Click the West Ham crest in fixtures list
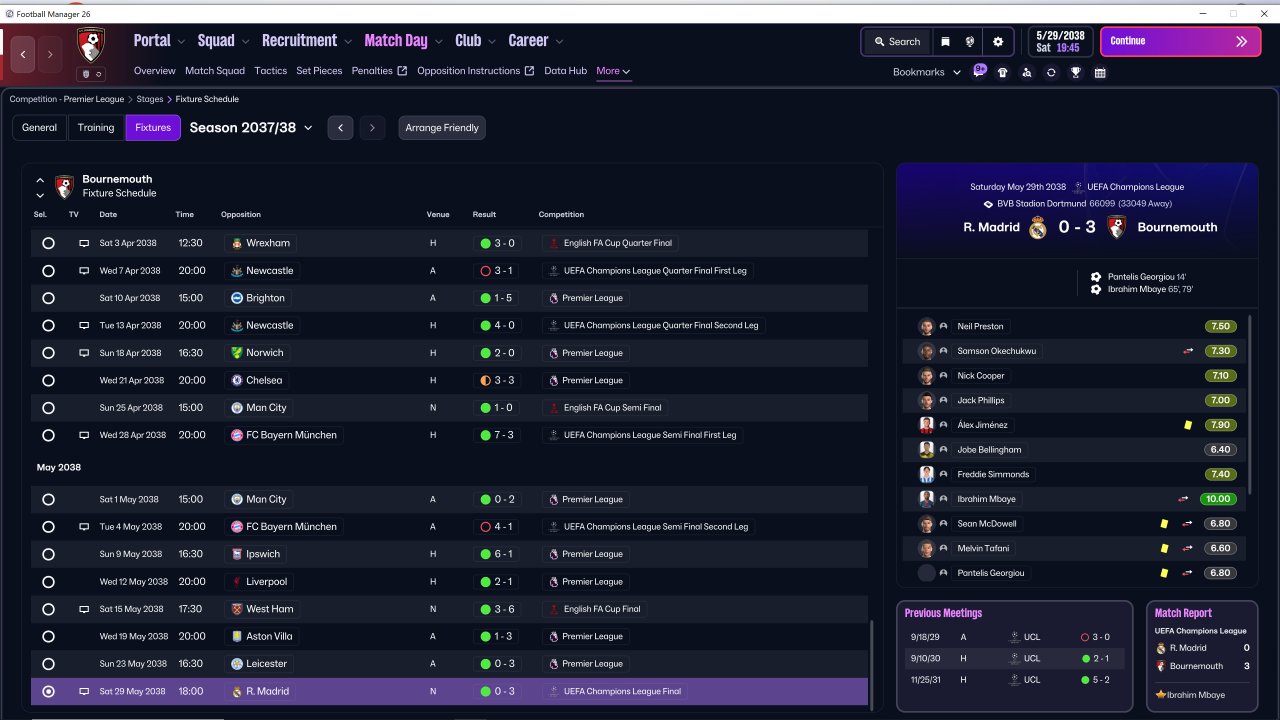 pos(237,609)
